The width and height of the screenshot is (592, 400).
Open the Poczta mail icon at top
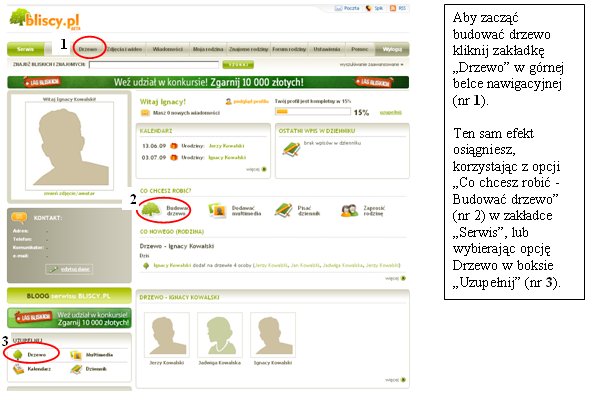pyautogui.click(x=338, y=8)
